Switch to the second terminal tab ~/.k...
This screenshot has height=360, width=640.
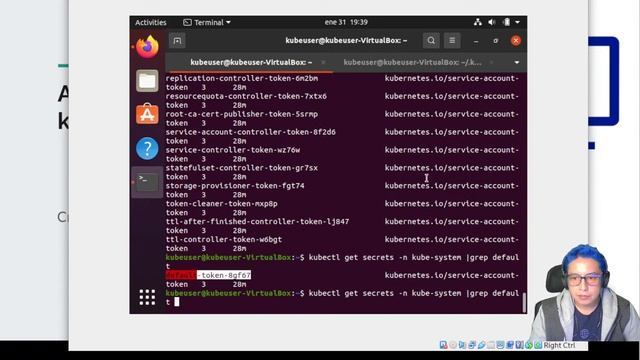coord(412,62)
